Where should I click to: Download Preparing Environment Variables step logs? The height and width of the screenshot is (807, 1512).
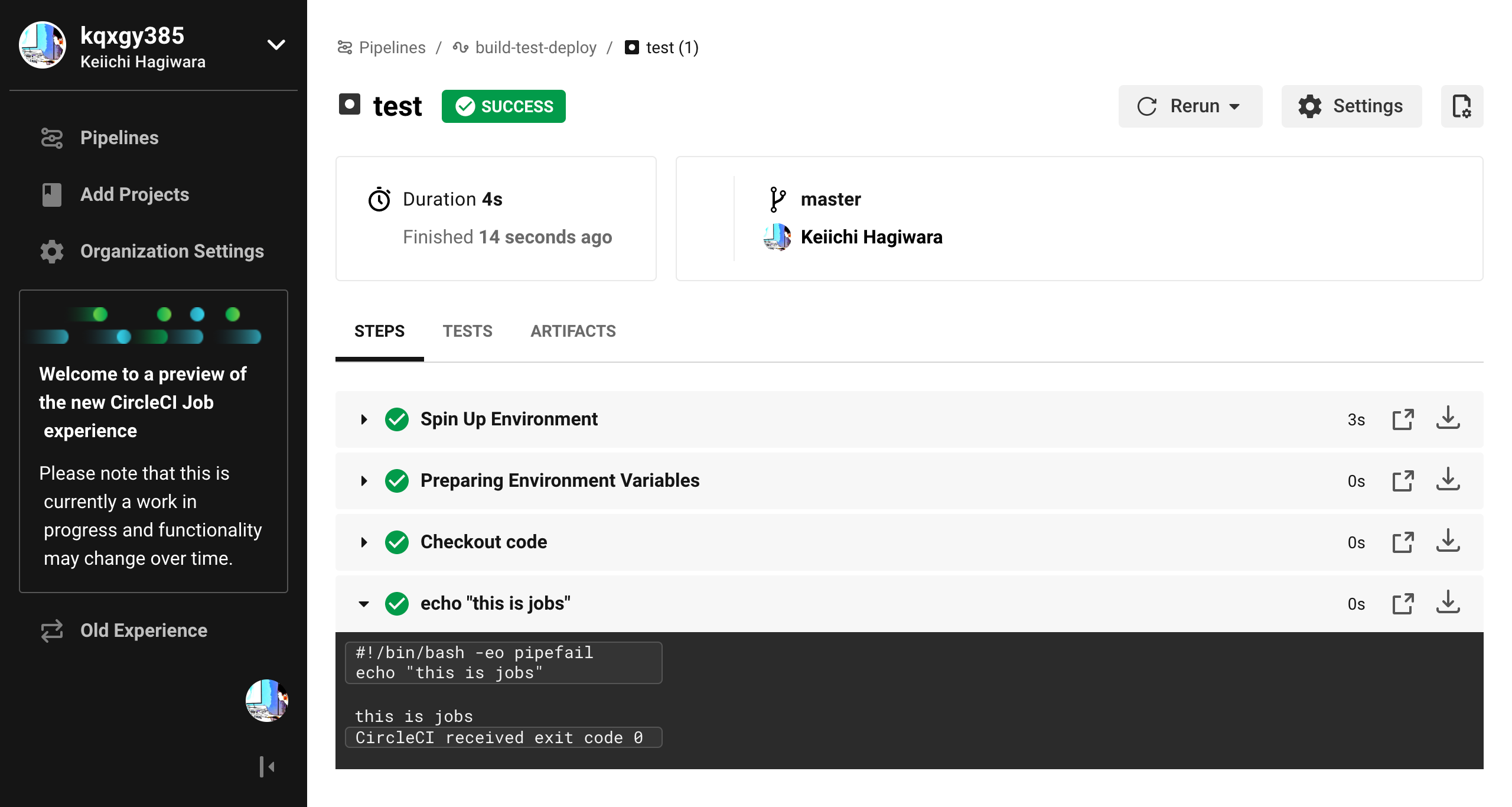click(x=1448, y=480)
